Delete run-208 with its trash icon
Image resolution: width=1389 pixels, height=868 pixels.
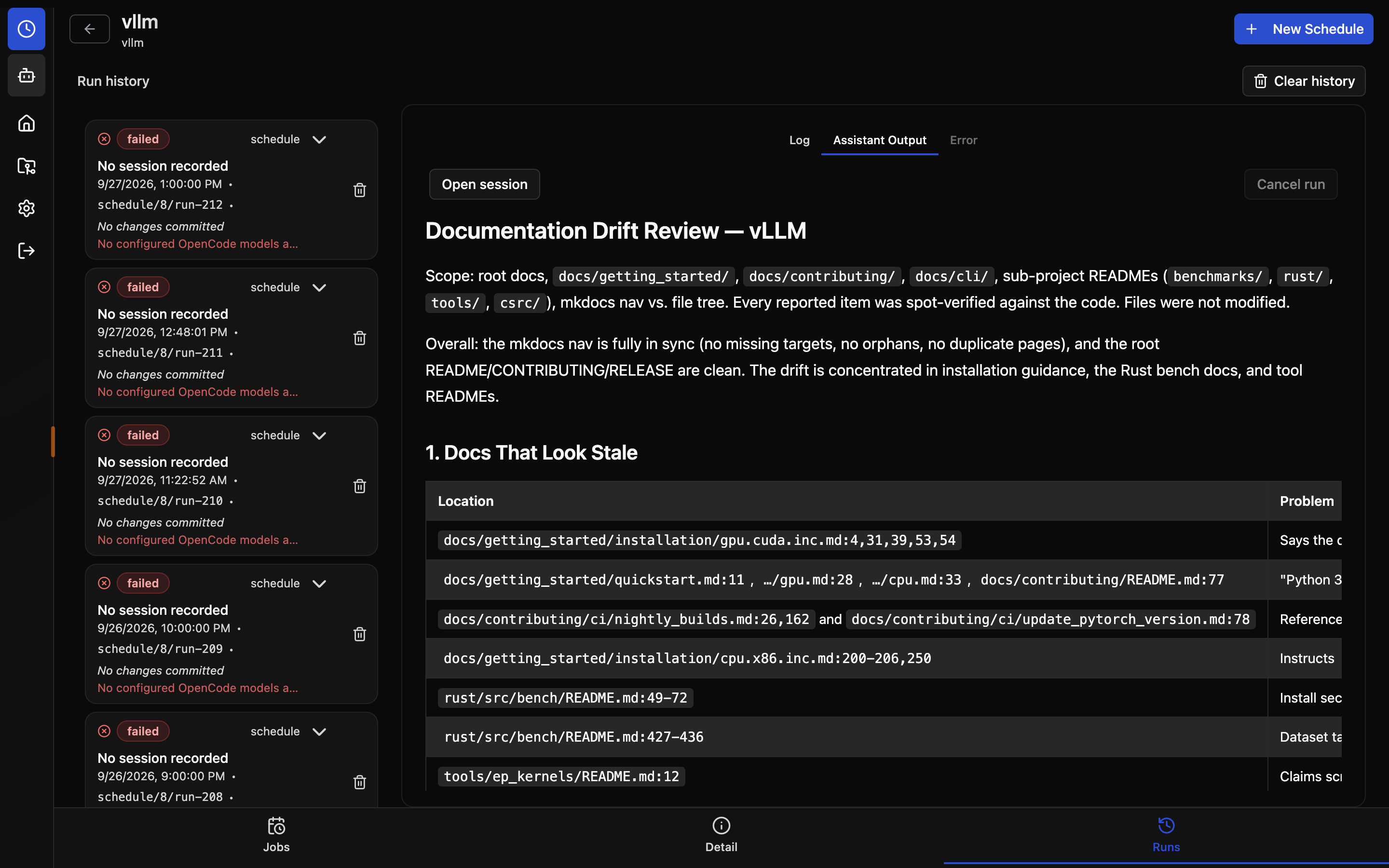[x=359, y=783]
